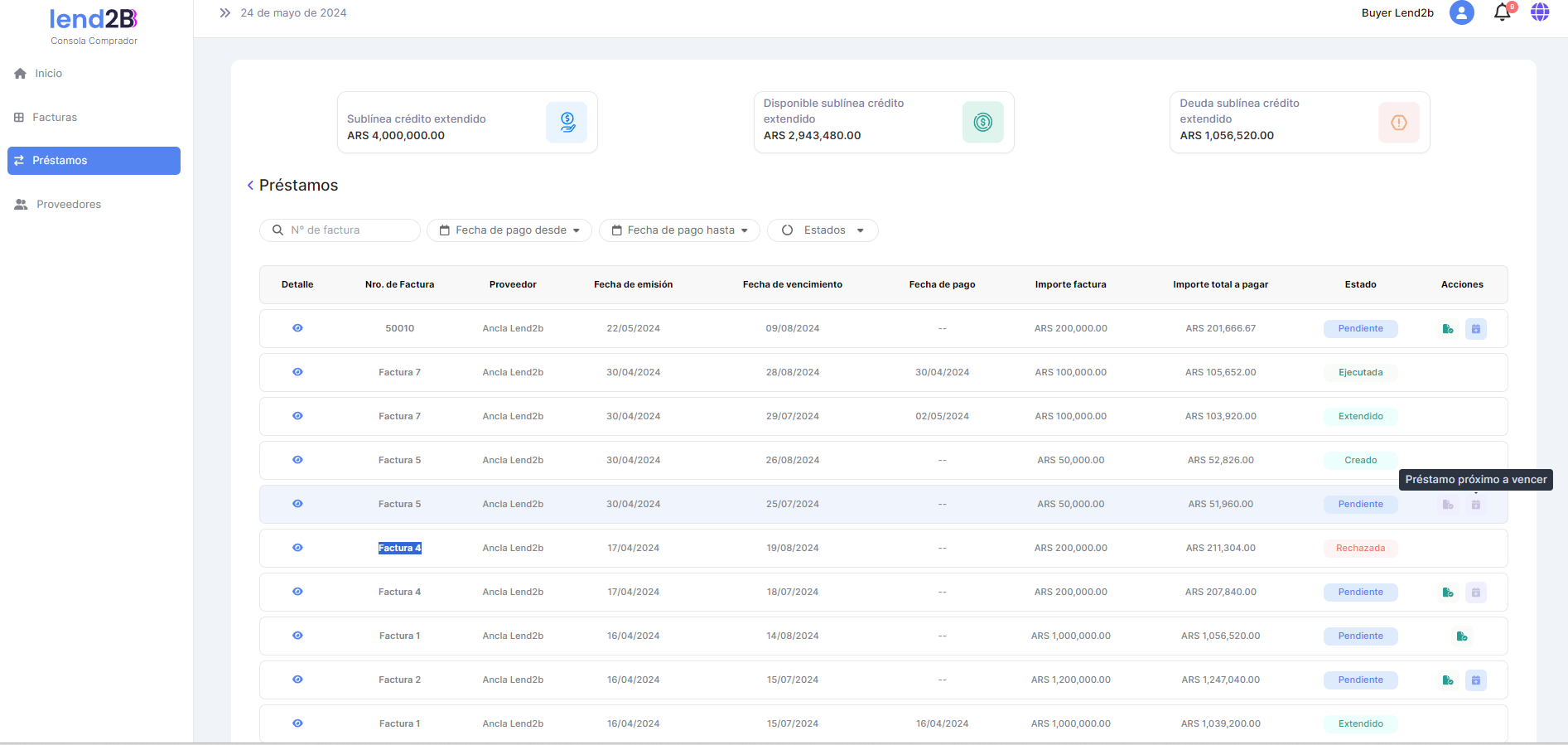
Task: Open the Fecha de pago desde dropdown
Action: 509,230
